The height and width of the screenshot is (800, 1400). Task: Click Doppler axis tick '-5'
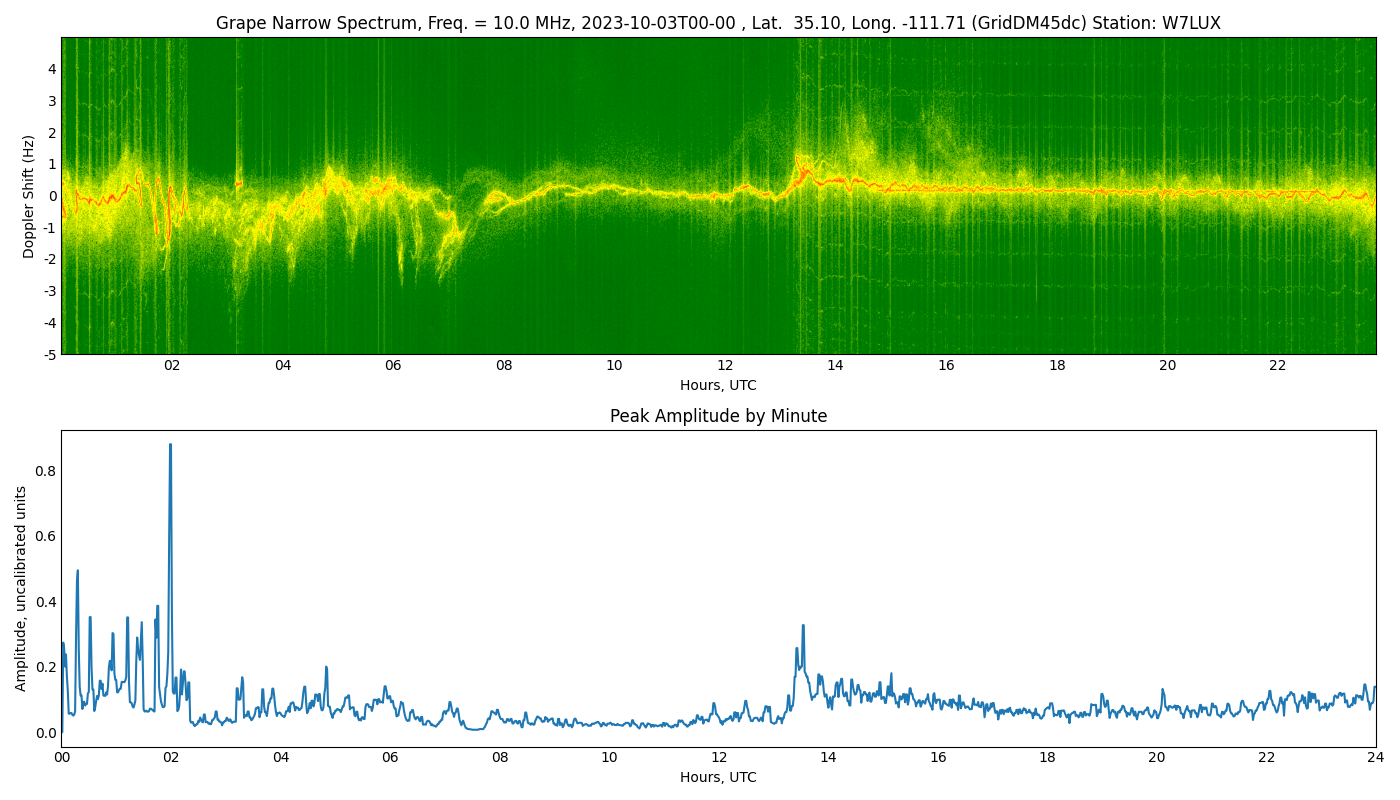click(x=49, y=354)
